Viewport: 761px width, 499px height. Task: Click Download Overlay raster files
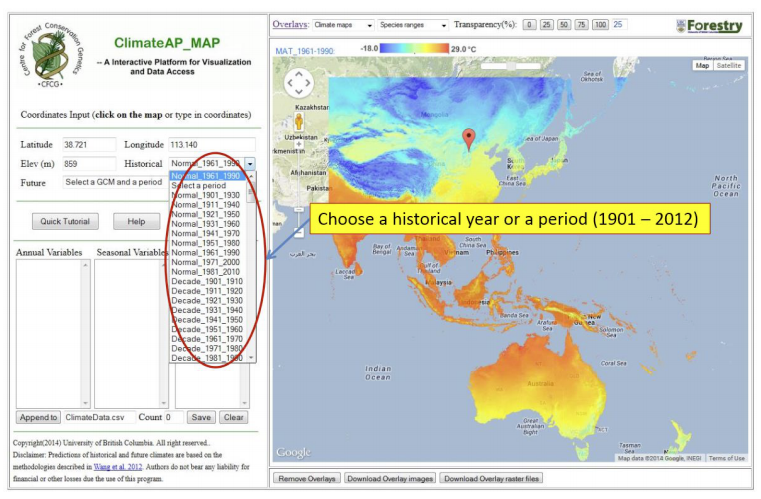[x=491, y=479]
